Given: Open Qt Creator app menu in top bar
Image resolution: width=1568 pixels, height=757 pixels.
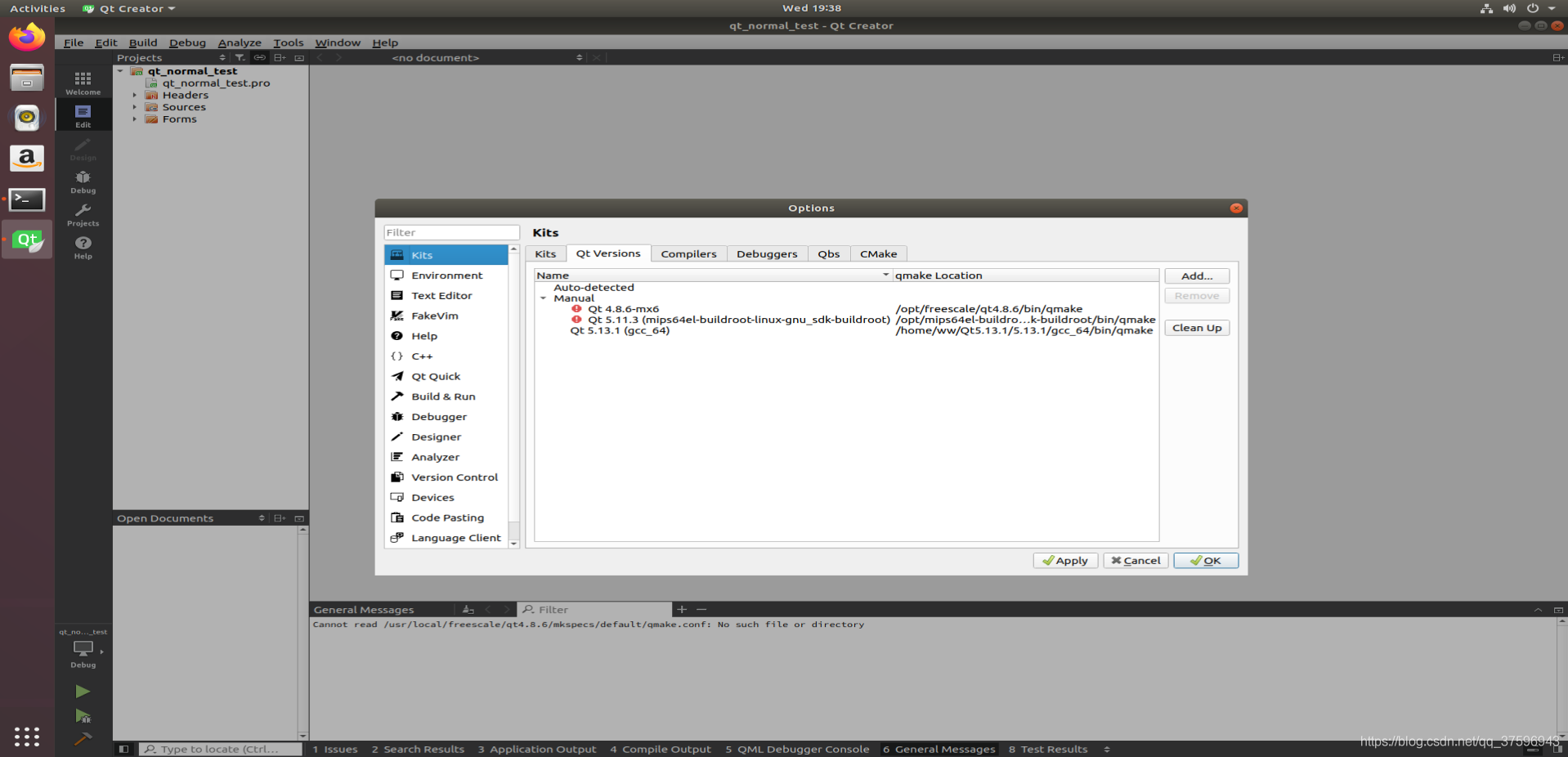Looking at the screenshot, I should 129,8.
